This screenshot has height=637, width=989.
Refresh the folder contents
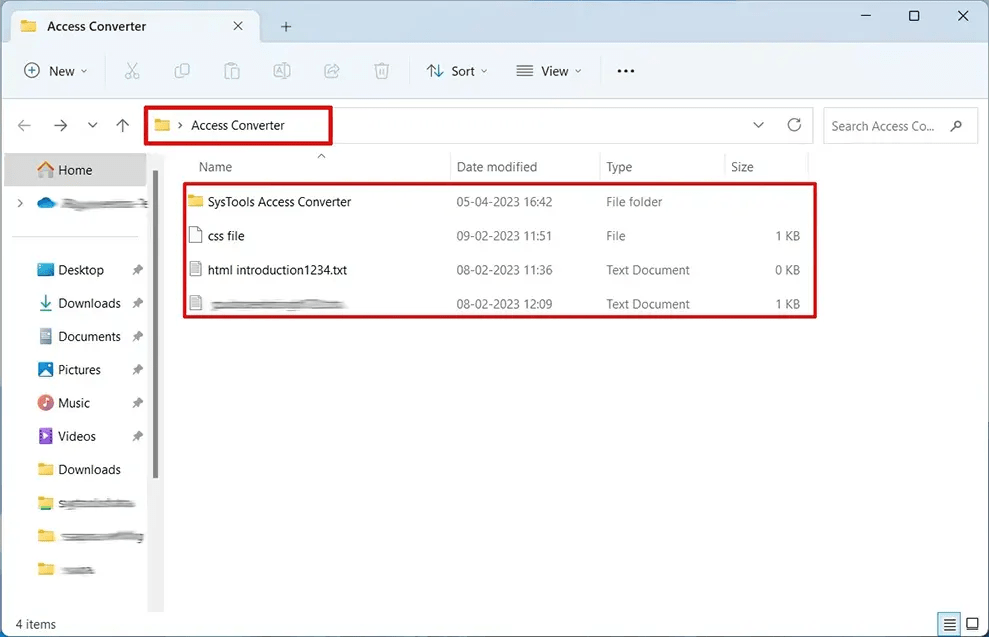[x=794, y=125]
